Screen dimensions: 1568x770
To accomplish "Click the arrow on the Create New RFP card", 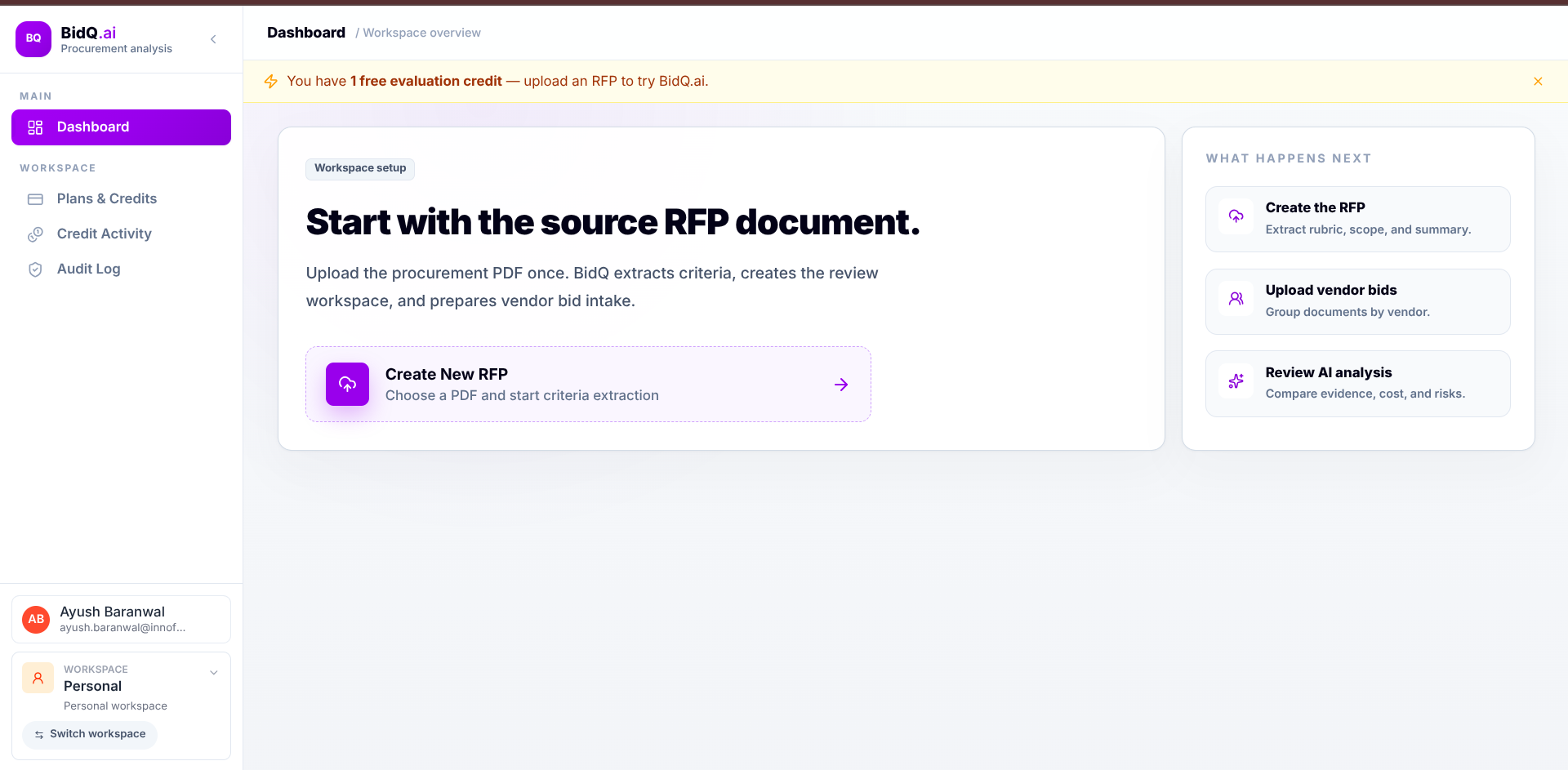I will click(x=841, y=385).
